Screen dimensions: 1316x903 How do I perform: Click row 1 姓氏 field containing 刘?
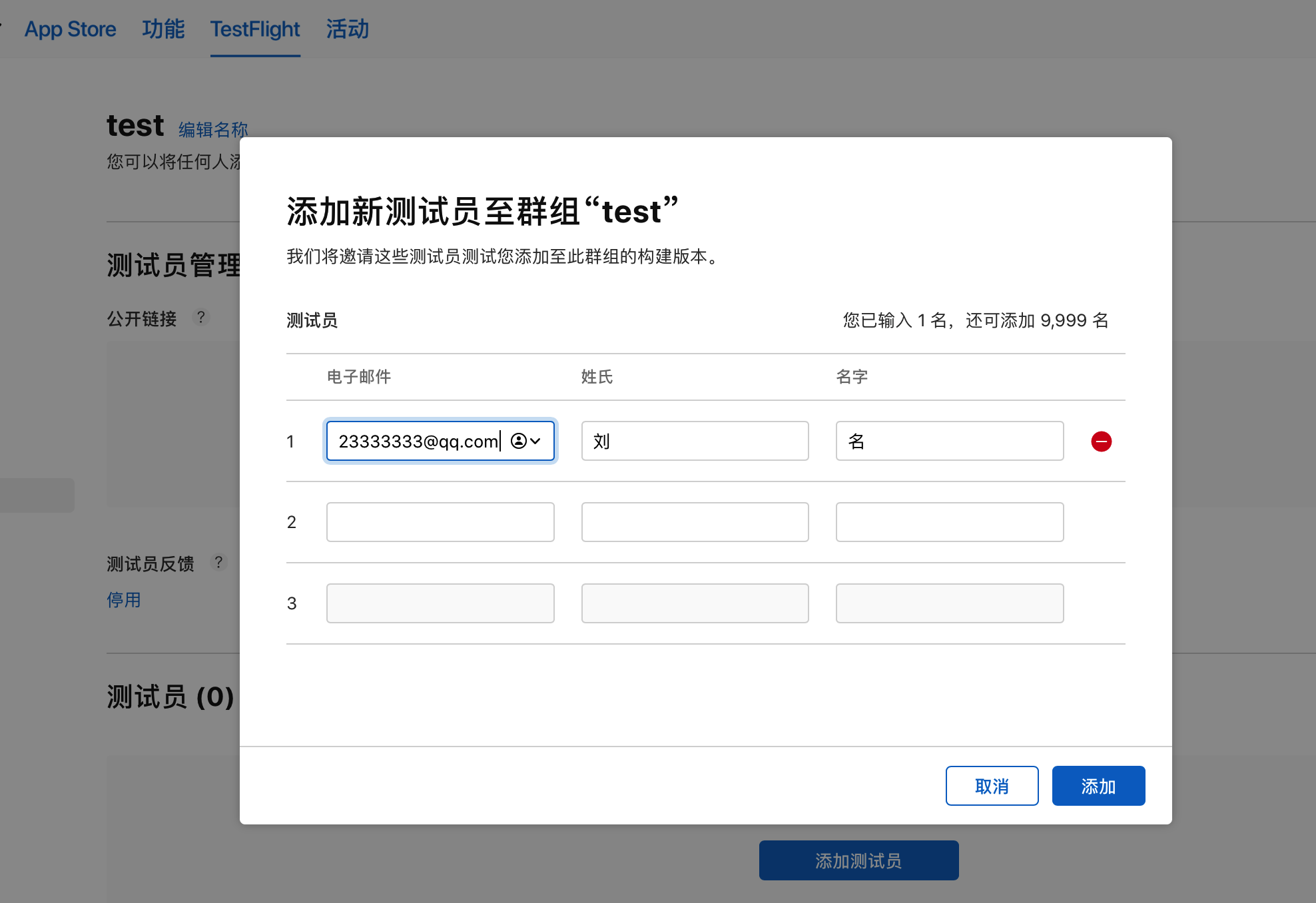[695, 441]
